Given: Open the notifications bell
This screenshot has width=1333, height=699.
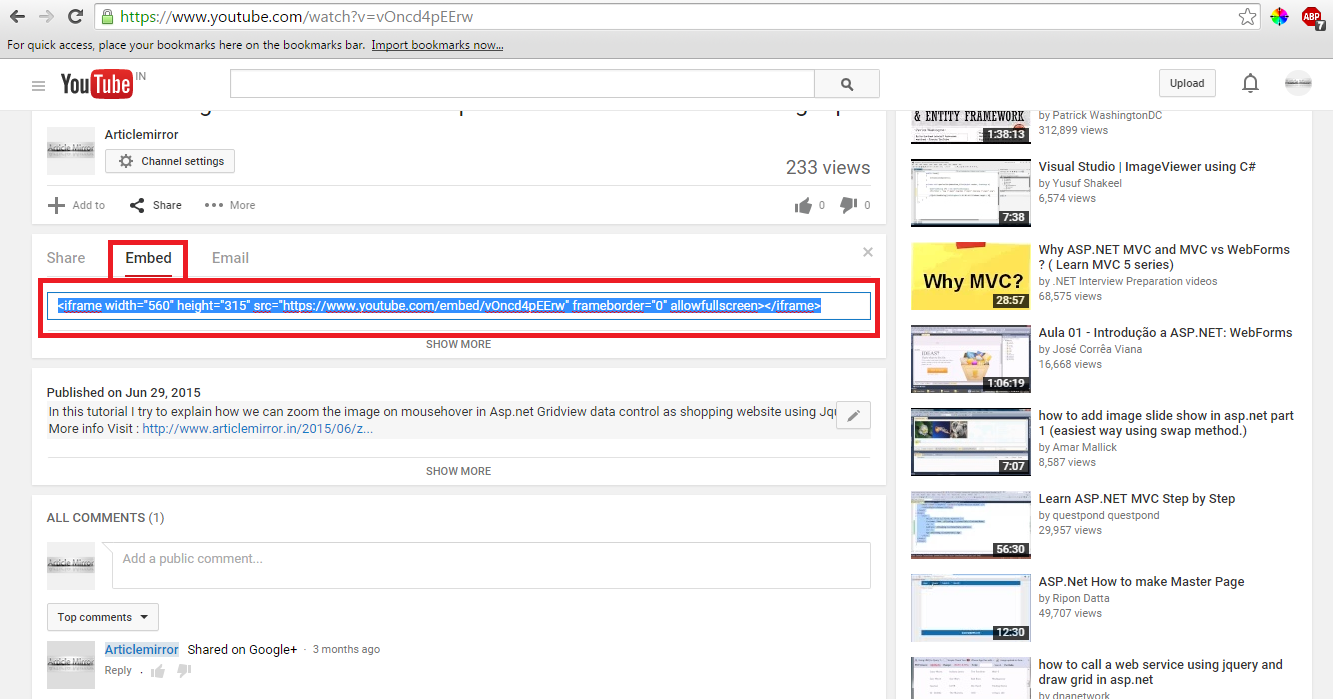Looking at the screenshot, I should 1250,83.
